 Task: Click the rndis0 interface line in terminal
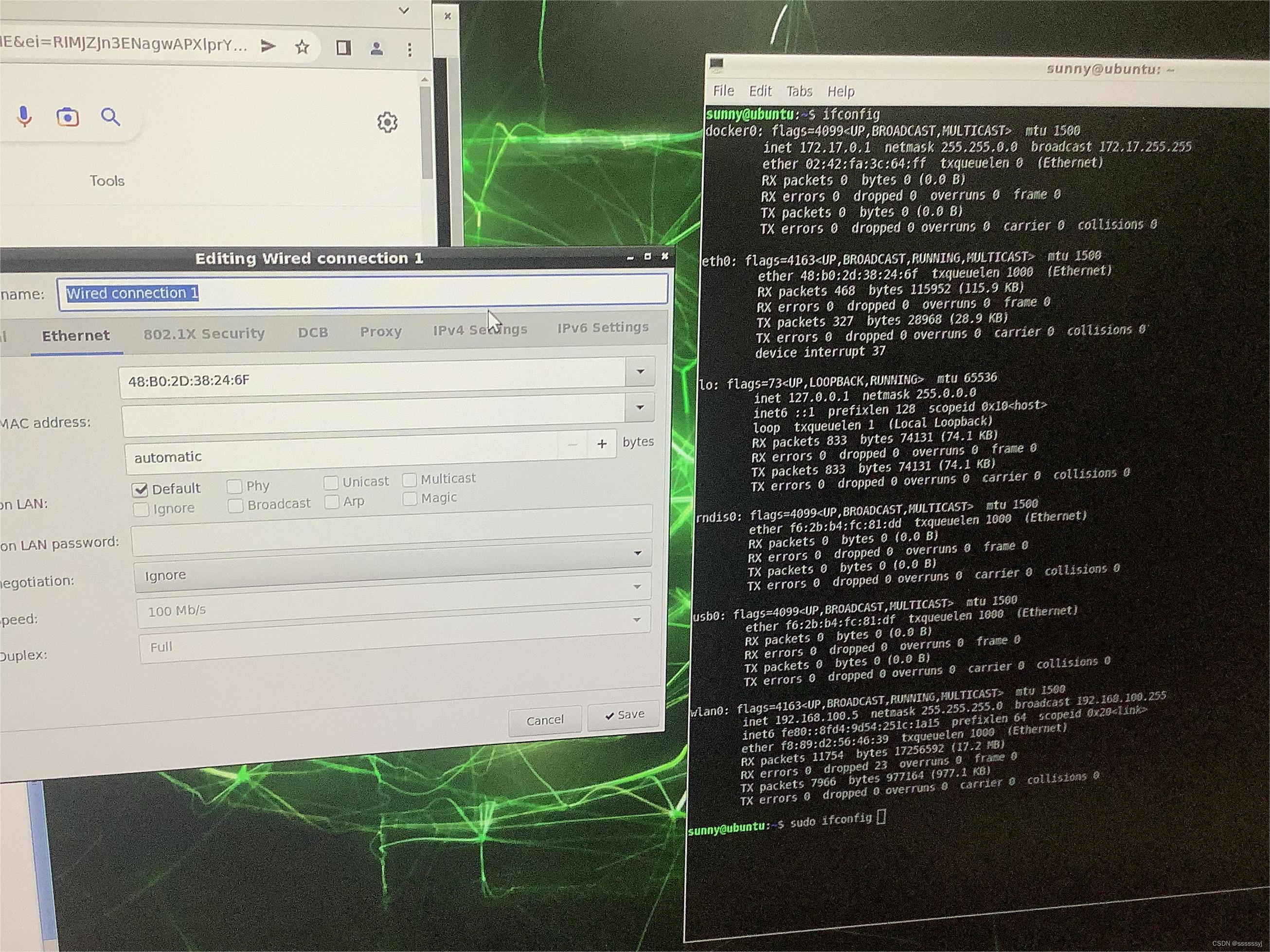[866, 511]
